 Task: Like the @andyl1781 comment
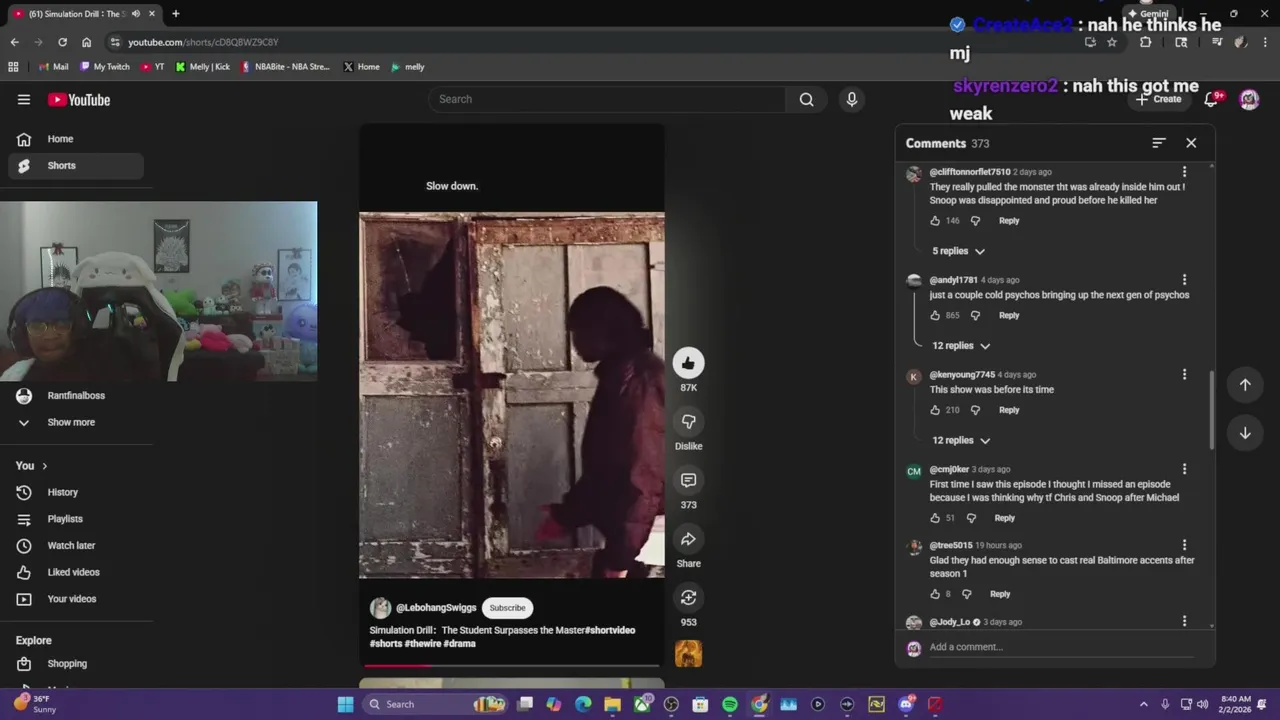[935, 315]
